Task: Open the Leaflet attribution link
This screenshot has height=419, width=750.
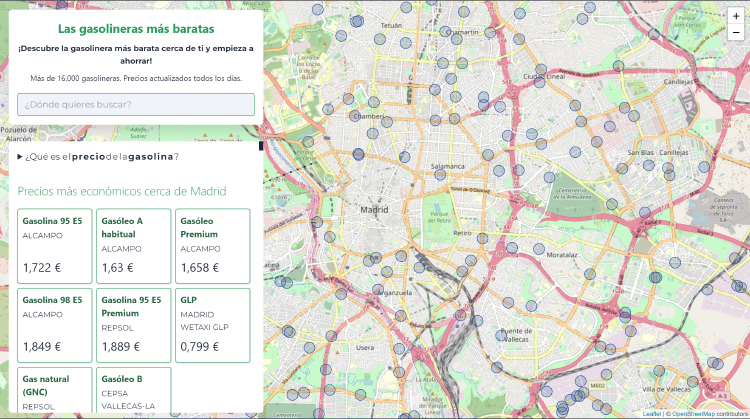Action: tap(651, 413)
